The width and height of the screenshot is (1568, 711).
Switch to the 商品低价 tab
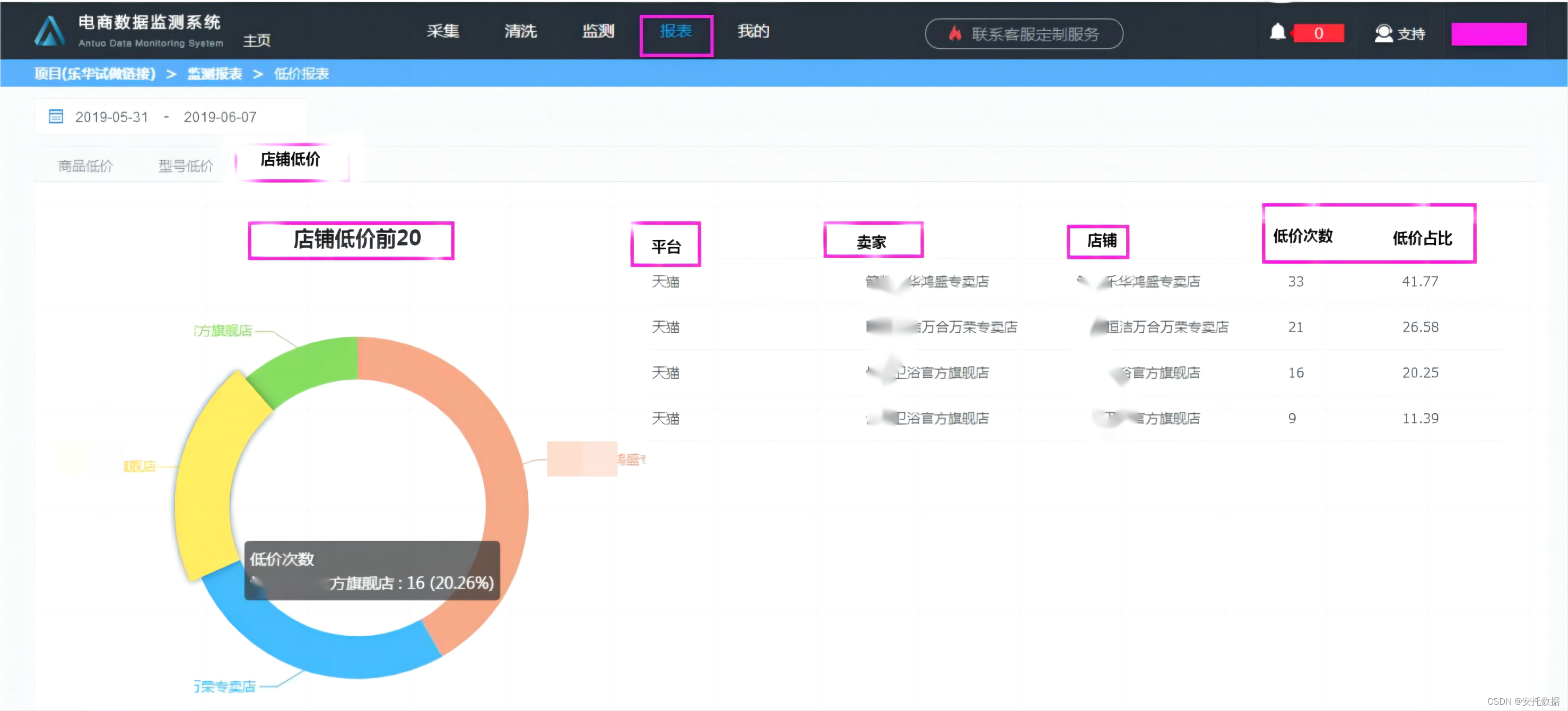point(85,166)
